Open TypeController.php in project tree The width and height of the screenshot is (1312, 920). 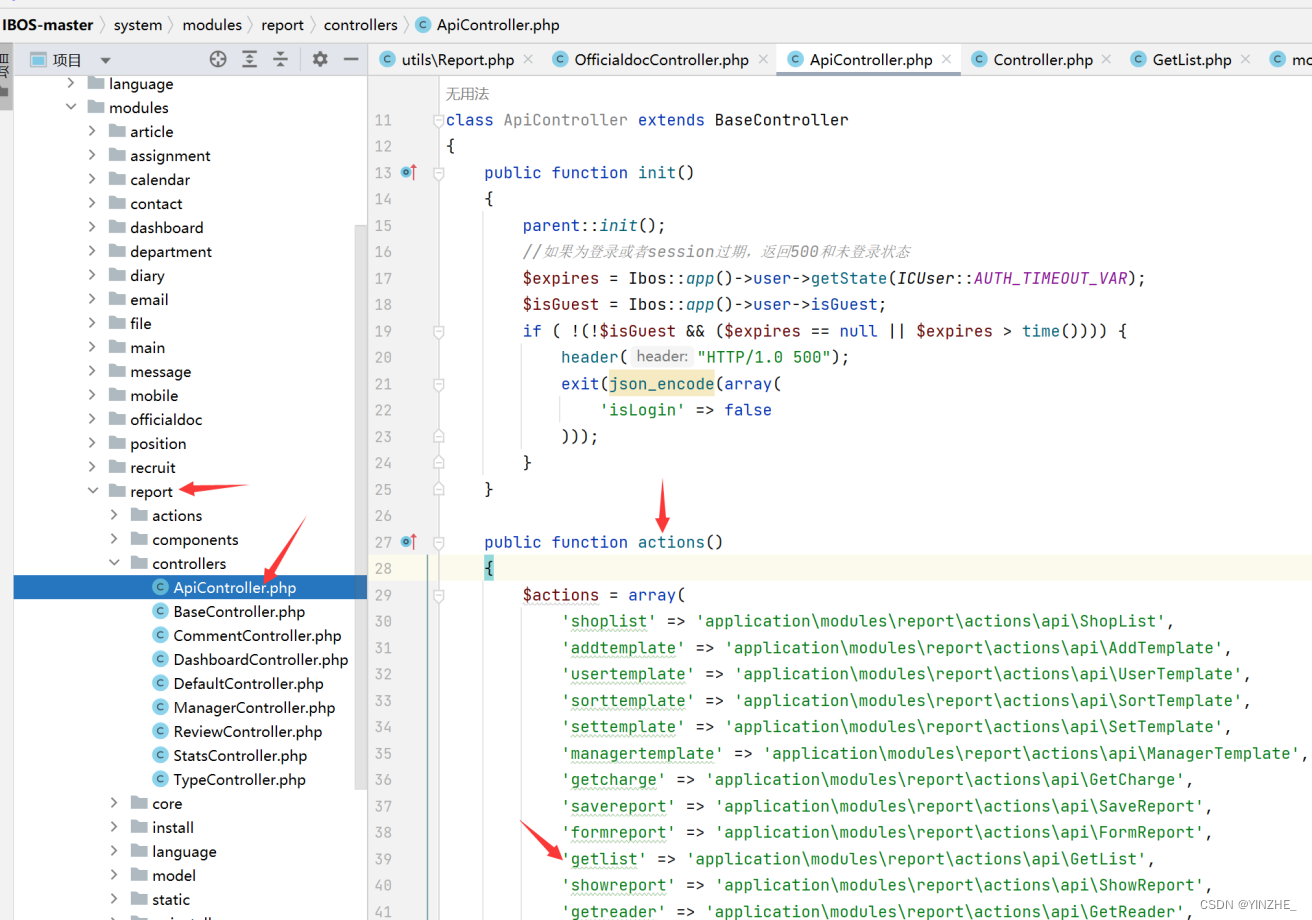tap(239, 780)
